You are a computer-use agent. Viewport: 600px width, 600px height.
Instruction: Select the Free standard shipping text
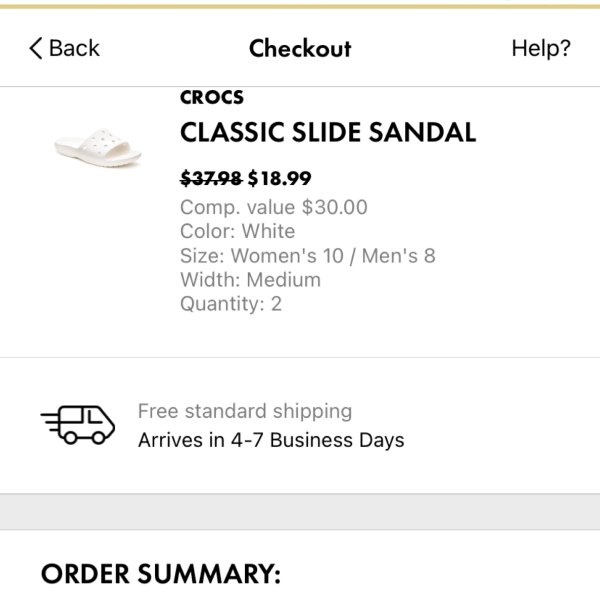(245, 411)
